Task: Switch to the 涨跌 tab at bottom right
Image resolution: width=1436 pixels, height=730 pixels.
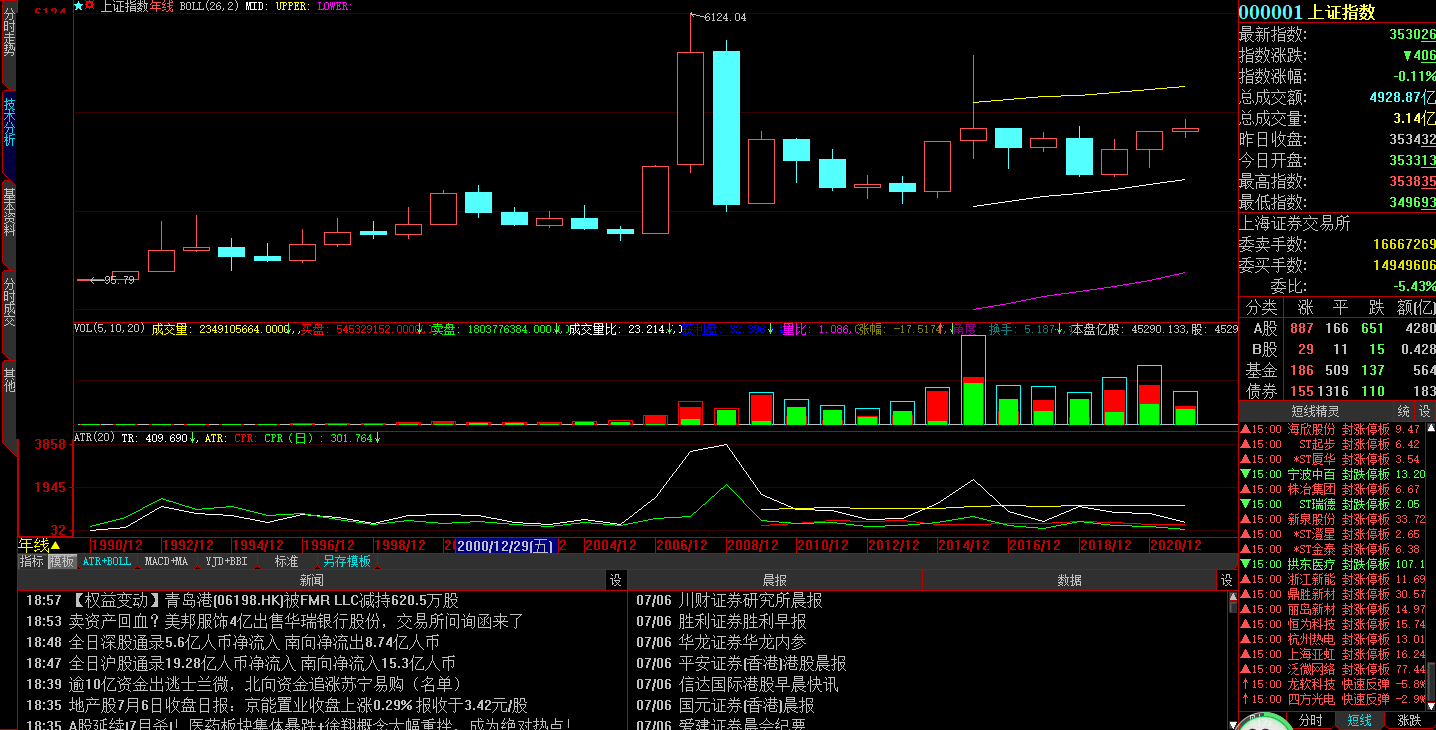Action: [x=1408, y=720]
